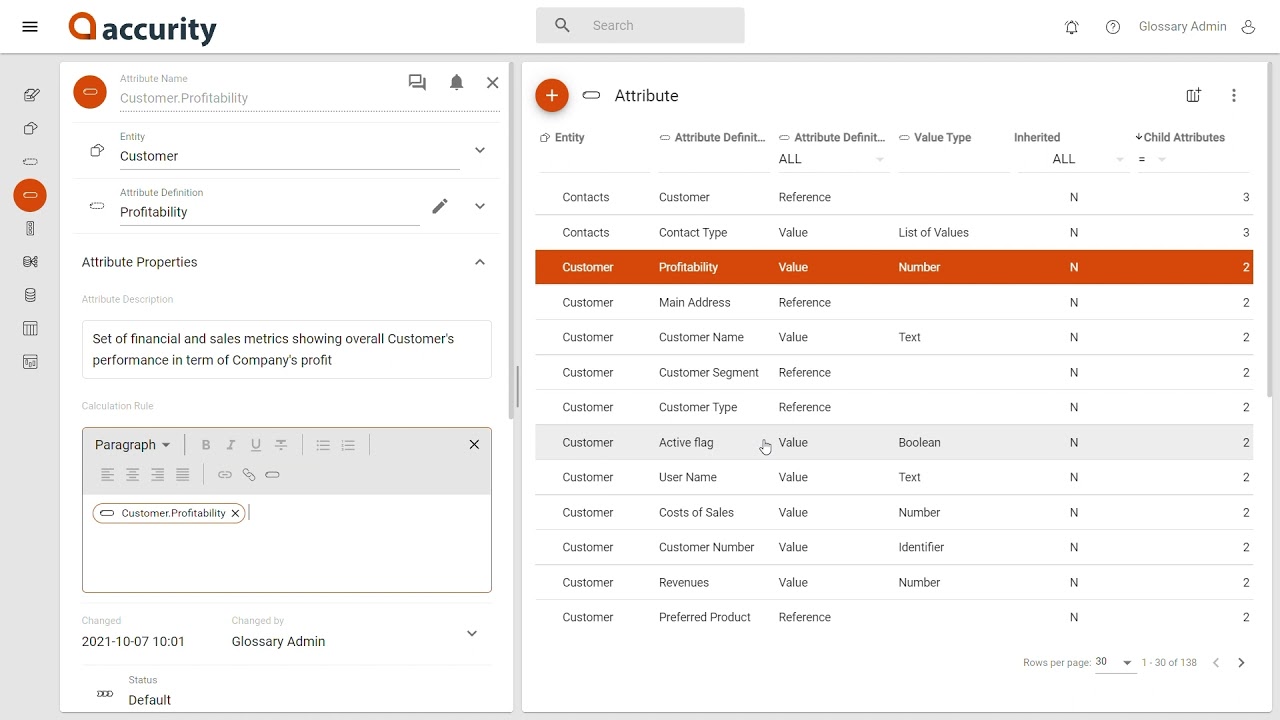Screen dimensions: 1280x720
Task: Toggle underline formatting in editor toolbar
Action: (x=256, y=445)
